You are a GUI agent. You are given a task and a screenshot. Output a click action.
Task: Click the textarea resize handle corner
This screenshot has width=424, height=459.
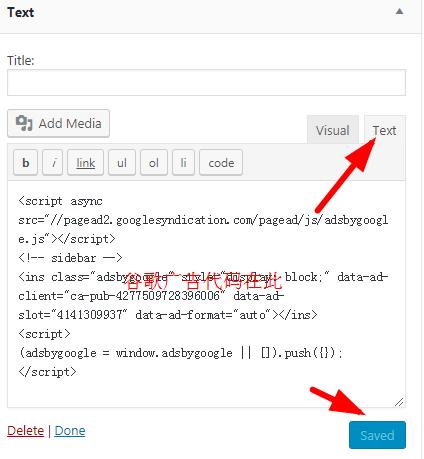[399, 402]
